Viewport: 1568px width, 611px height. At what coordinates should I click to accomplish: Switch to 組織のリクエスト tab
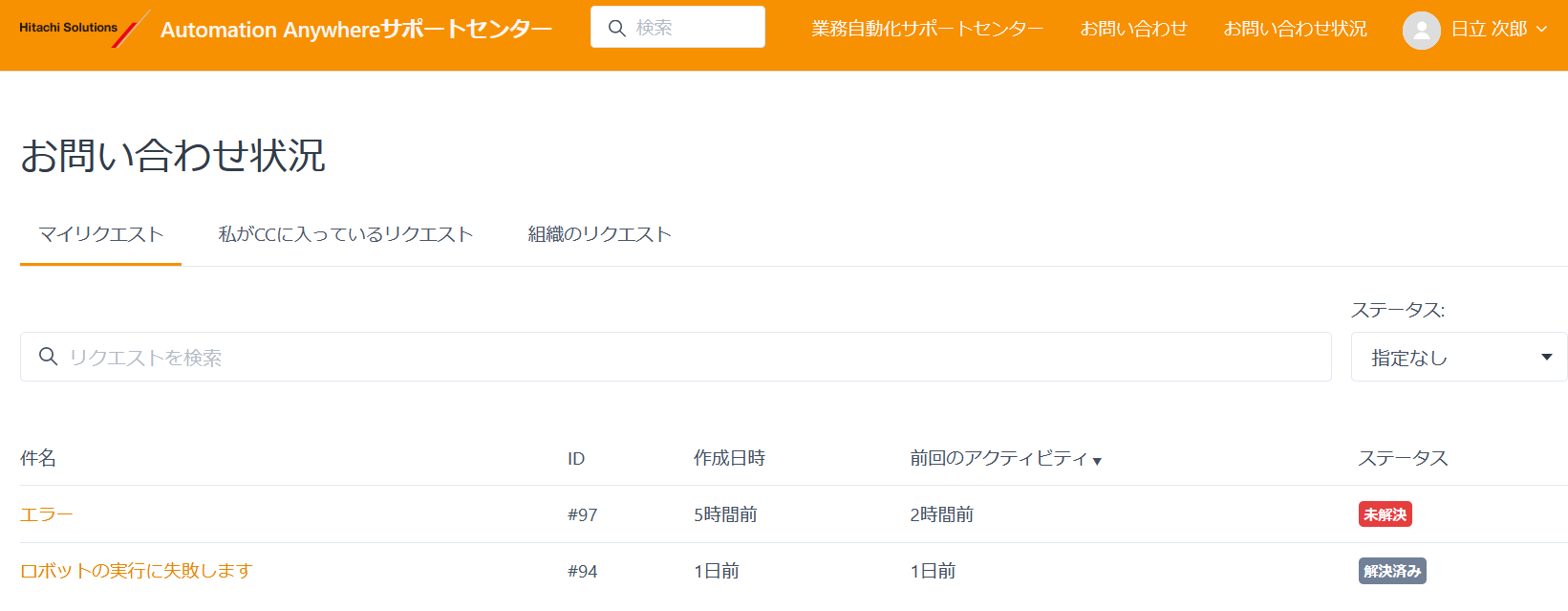tap(600, 234)
